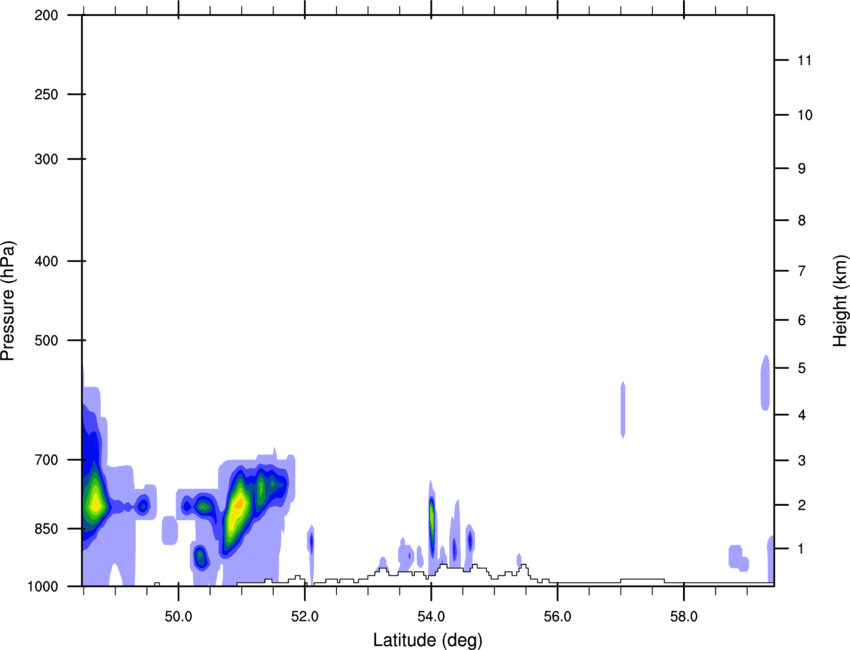850x650 pixels.
Task: Click the 10 km height tick label
Action: coord(805,115)
